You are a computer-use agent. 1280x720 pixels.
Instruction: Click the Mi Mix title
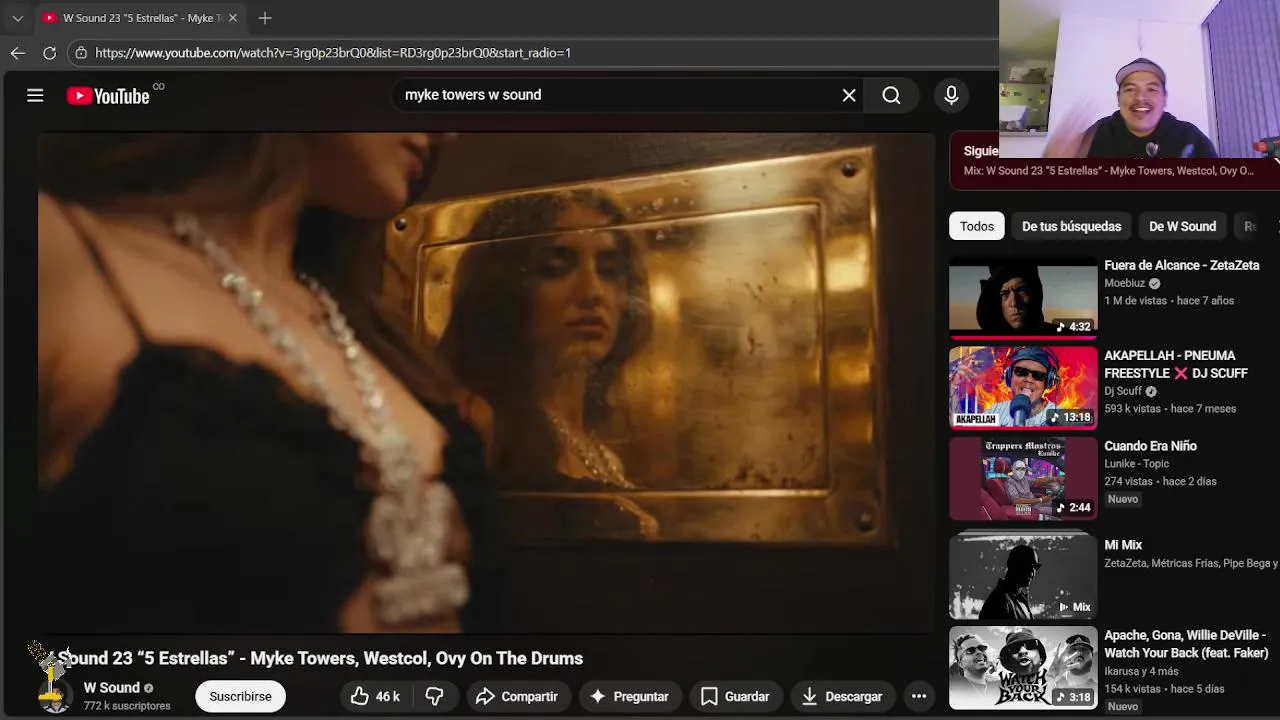pyautogui.click(x=1123, y=545)
